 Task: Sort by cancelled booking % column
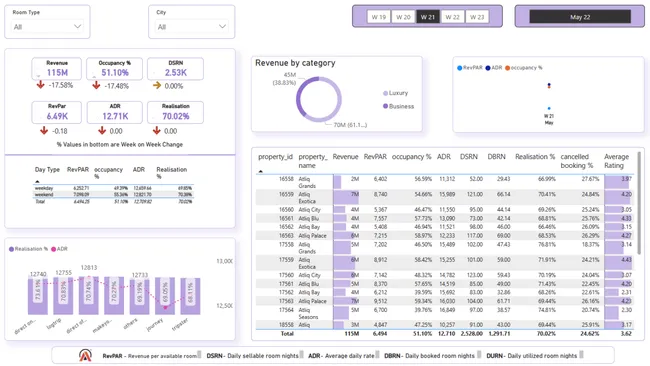point(577,161)
